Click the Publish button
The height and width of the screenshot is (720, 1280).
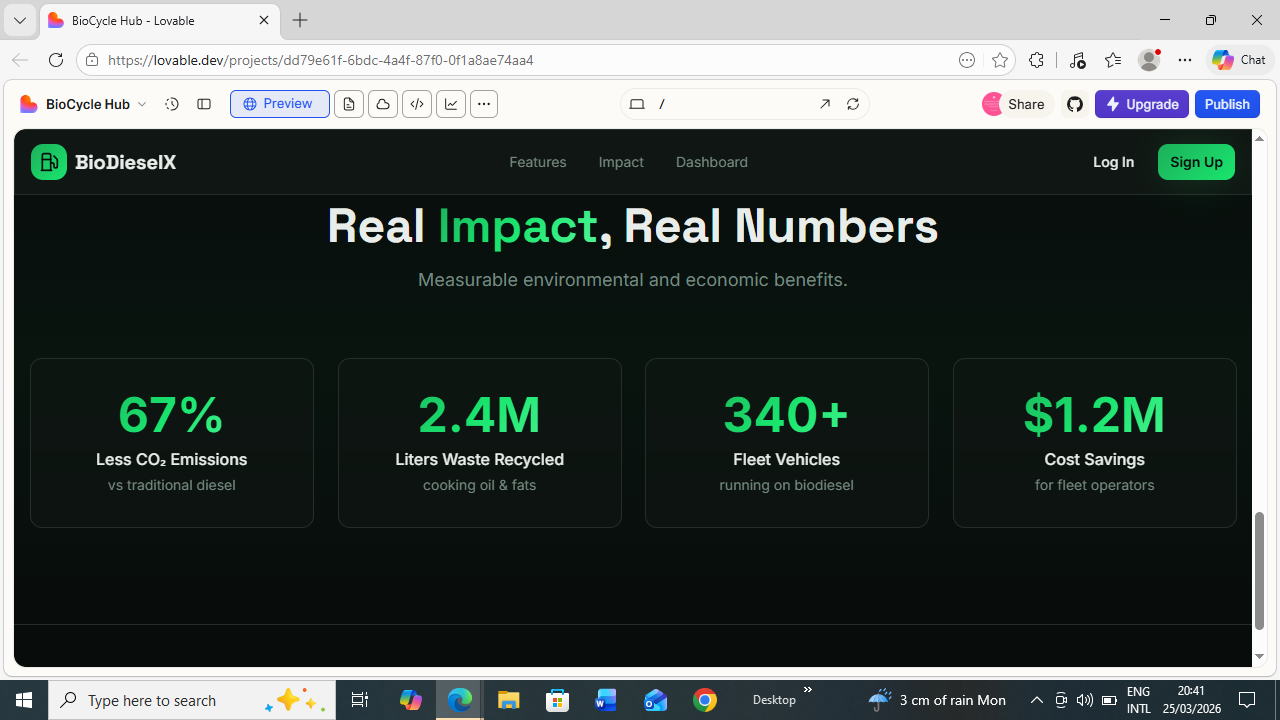(x=1227, y=104)
